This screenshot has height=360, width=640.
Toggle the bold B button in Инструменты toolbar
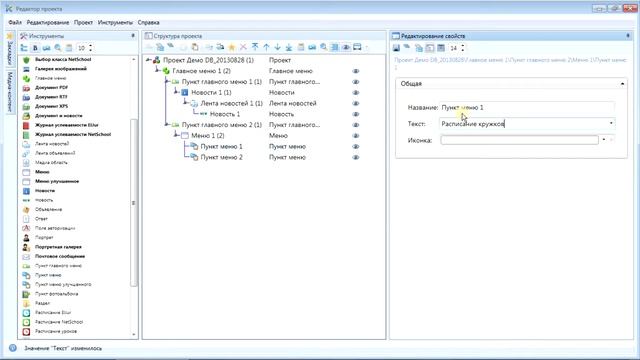(36, 48)
